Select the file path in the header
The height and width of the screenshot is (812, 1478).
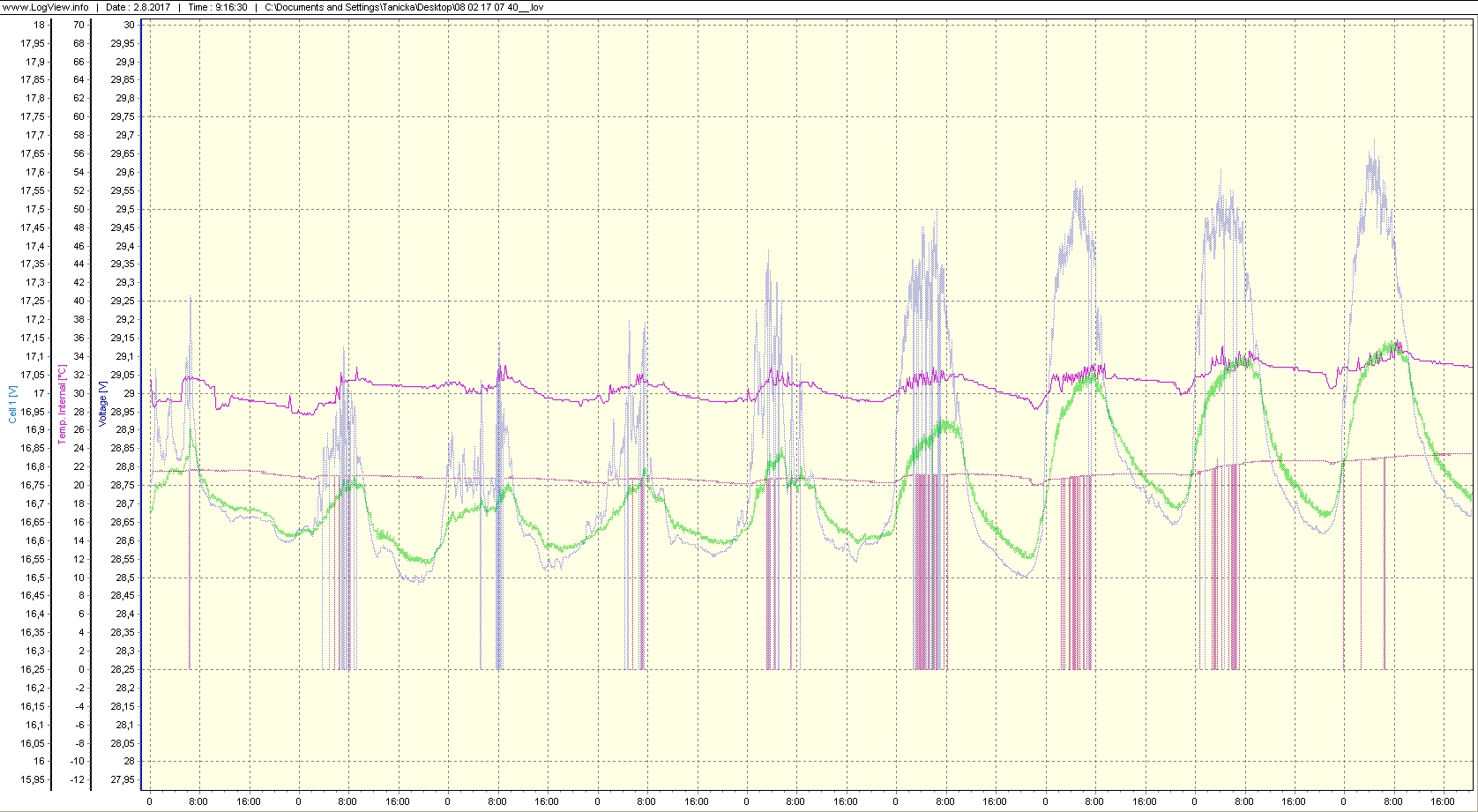(x=404, y=7)
